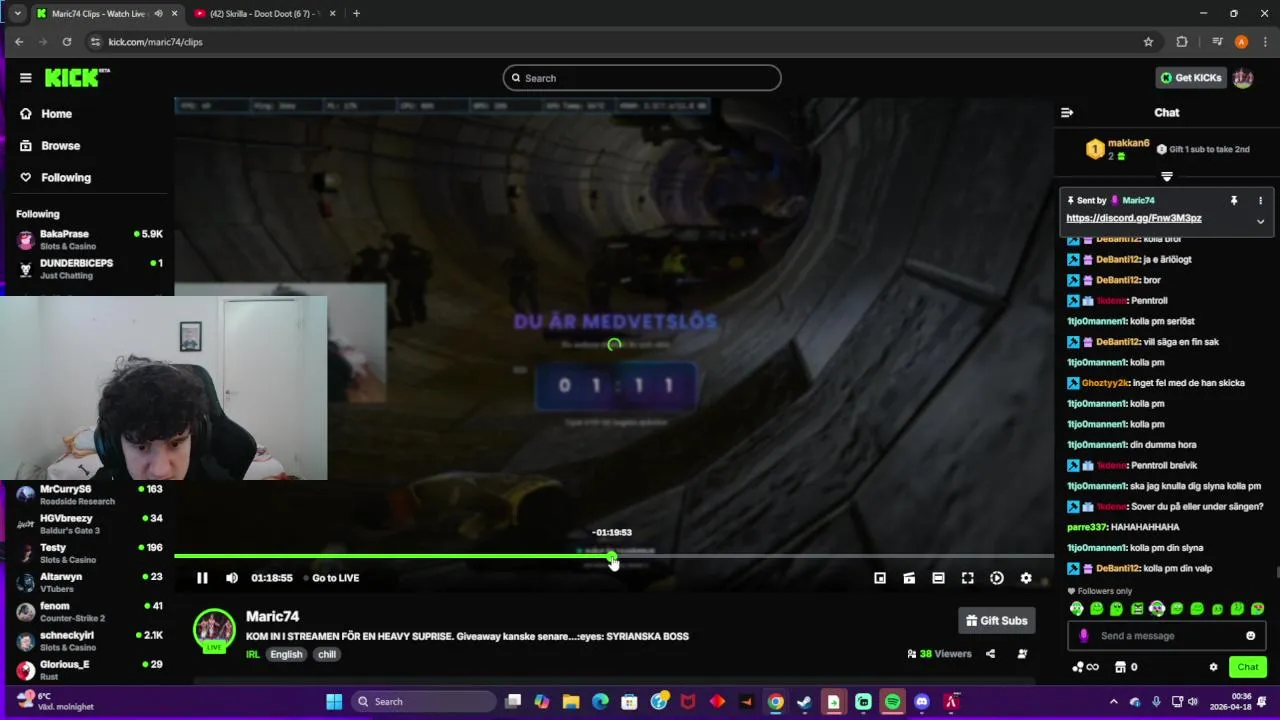Enable mini player mode

[880, 578]
